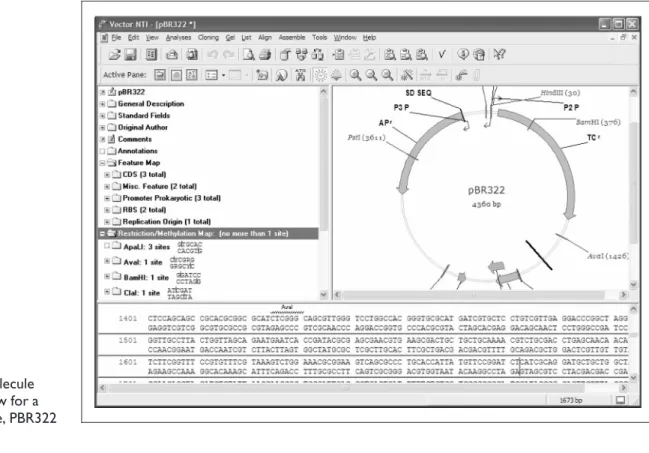Collapse Restriction/Methylation Map node
The width and height of the screenshot is (649, 453).
pyautogui.click(x=102, y=234)
